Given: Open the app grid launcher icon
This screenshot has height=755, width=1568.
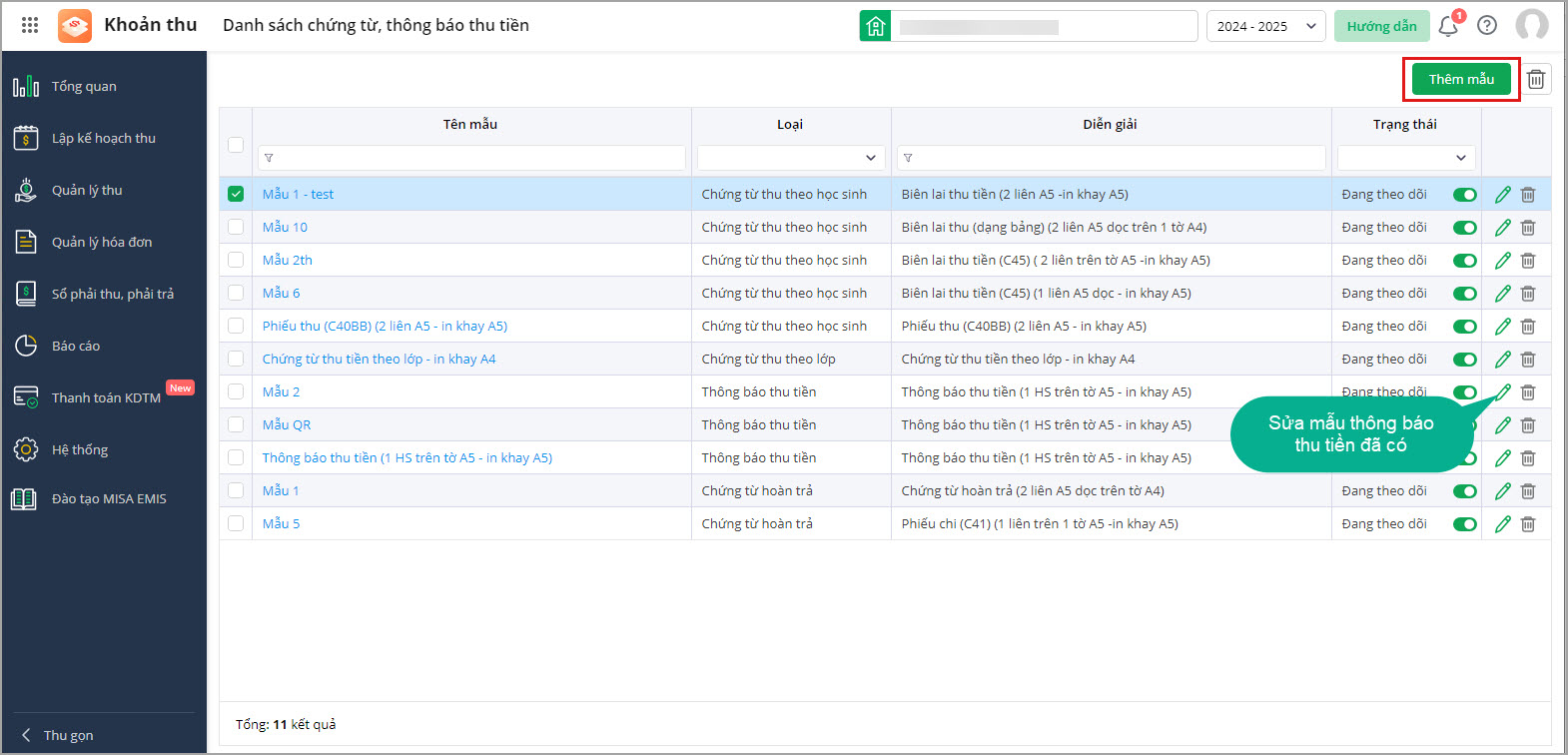Looking at the screenshot, I should pyautogui.click(x=30, y=25).
